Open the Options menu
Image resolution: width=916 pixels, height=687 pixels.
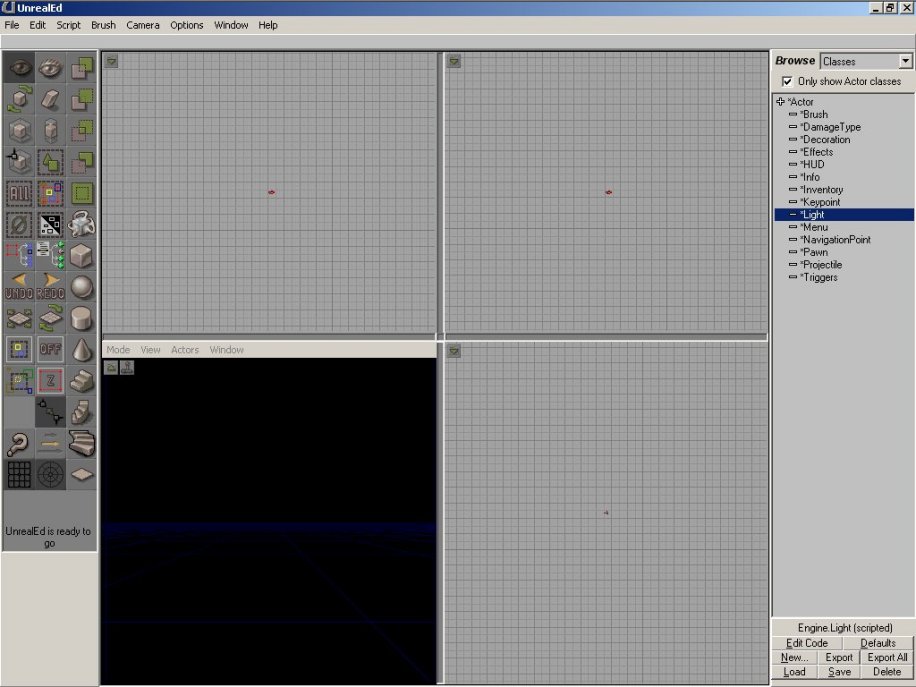pyautogui.click(x=186, y=25)
